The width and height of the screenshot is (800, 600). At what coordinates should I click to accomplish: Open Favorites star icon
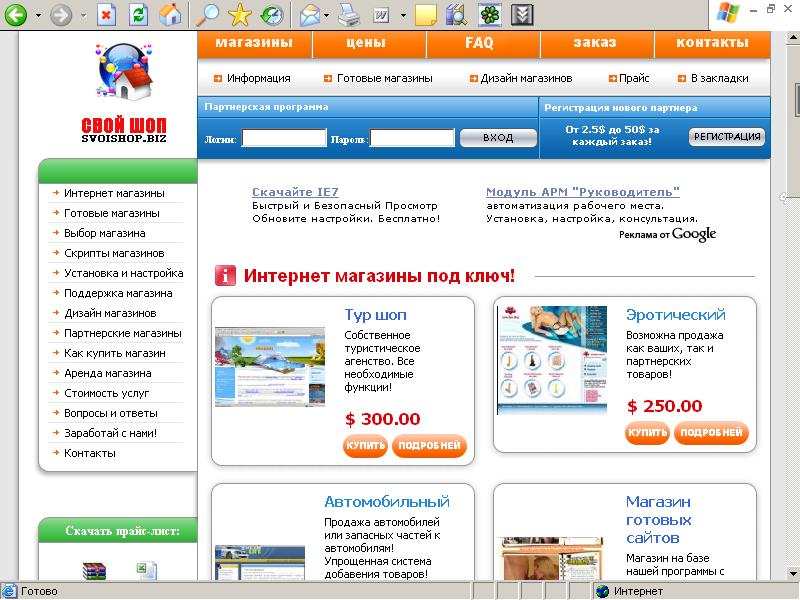pyautogui.click(x=239, y=15)
